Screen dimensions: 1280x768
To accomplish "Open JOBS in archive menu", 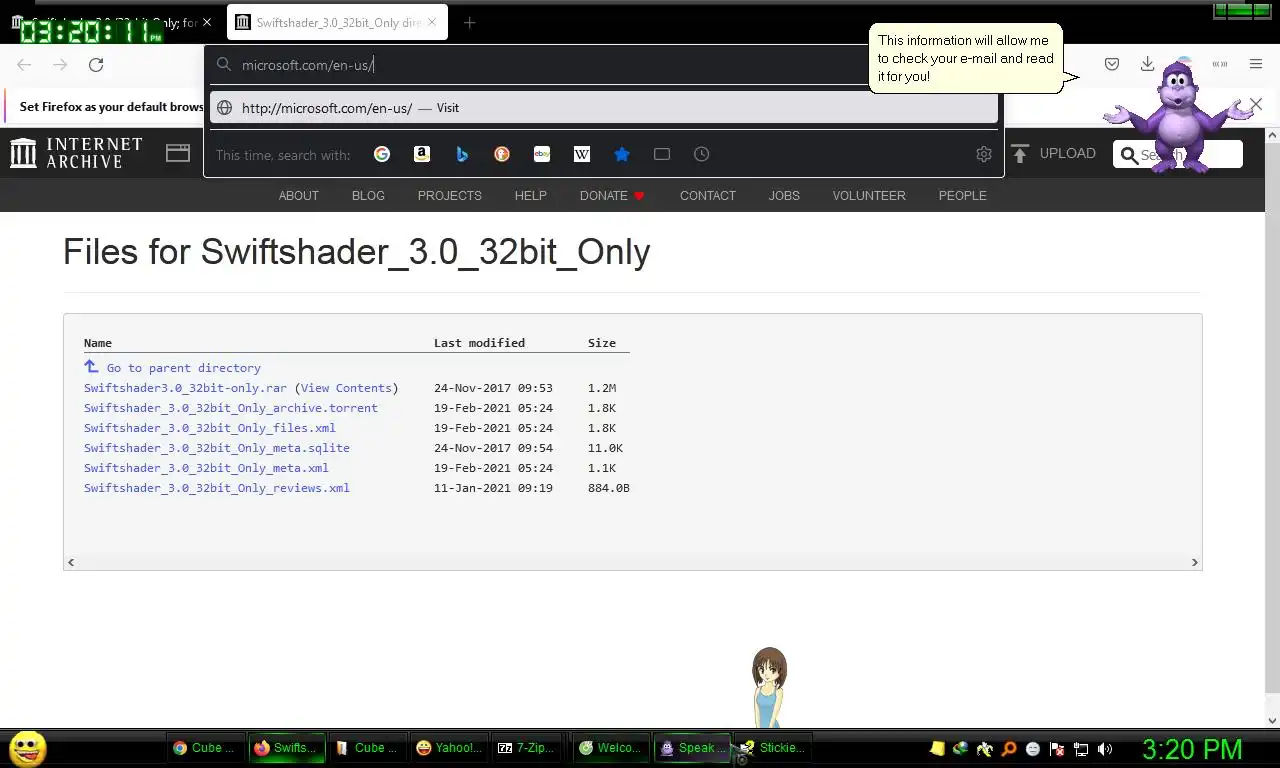I will point(784,196).
